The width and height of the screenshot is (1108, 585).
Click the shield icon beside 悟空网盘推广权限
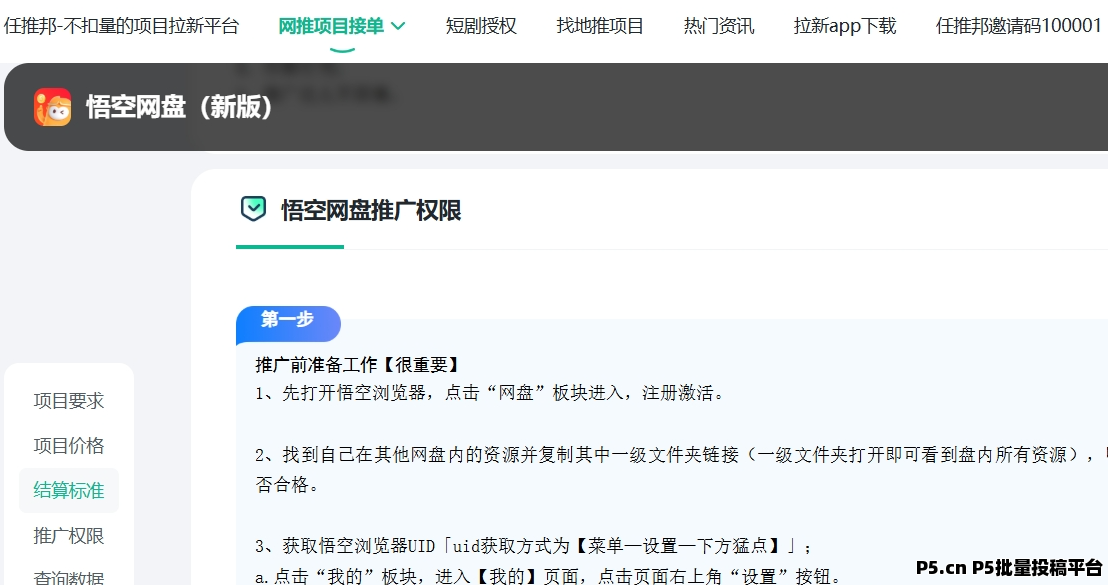[253, 209]
